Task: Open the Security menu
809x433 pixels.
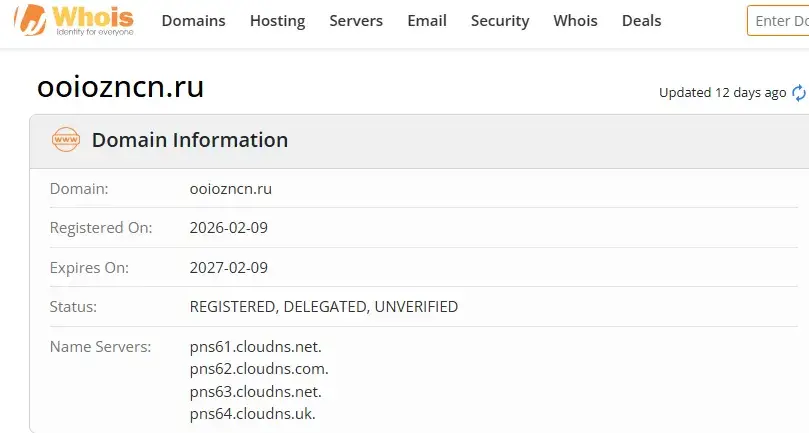Action: (500, 21)
